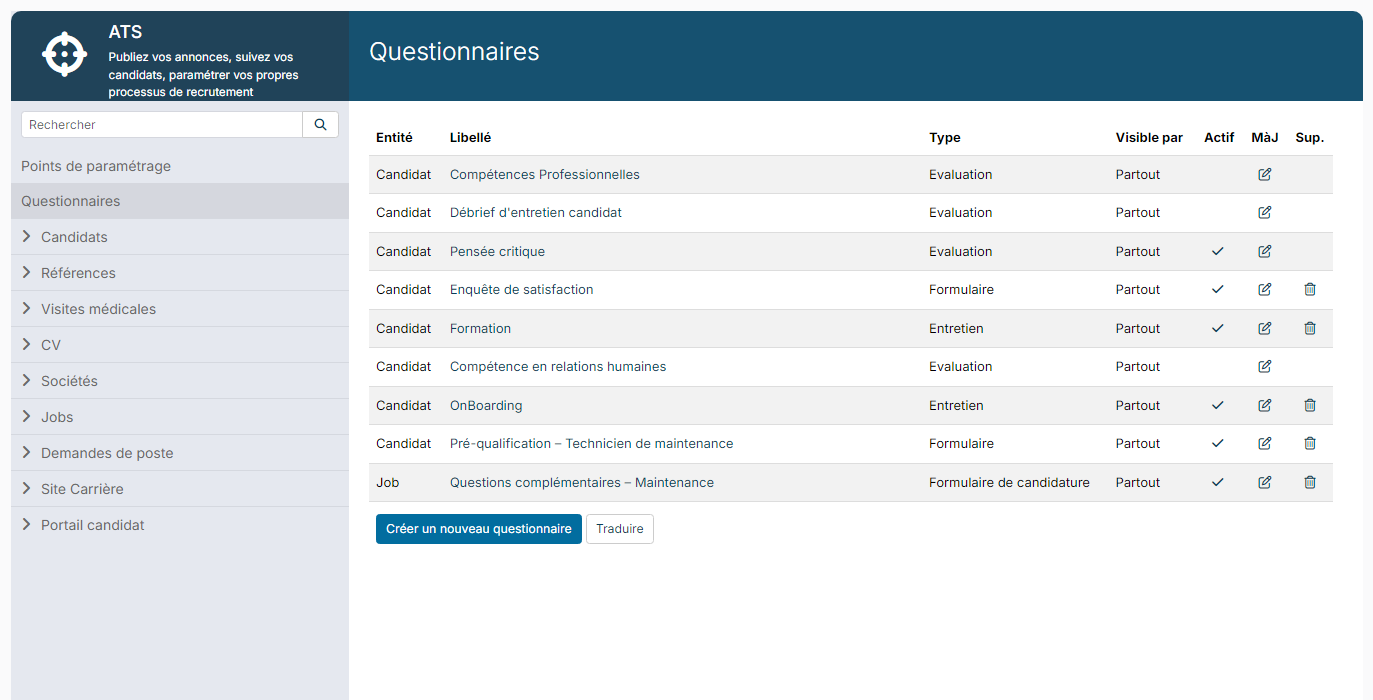
Task: Edit Pré-qualification – Technicien de maintenance
Action: coord(1265,444)
